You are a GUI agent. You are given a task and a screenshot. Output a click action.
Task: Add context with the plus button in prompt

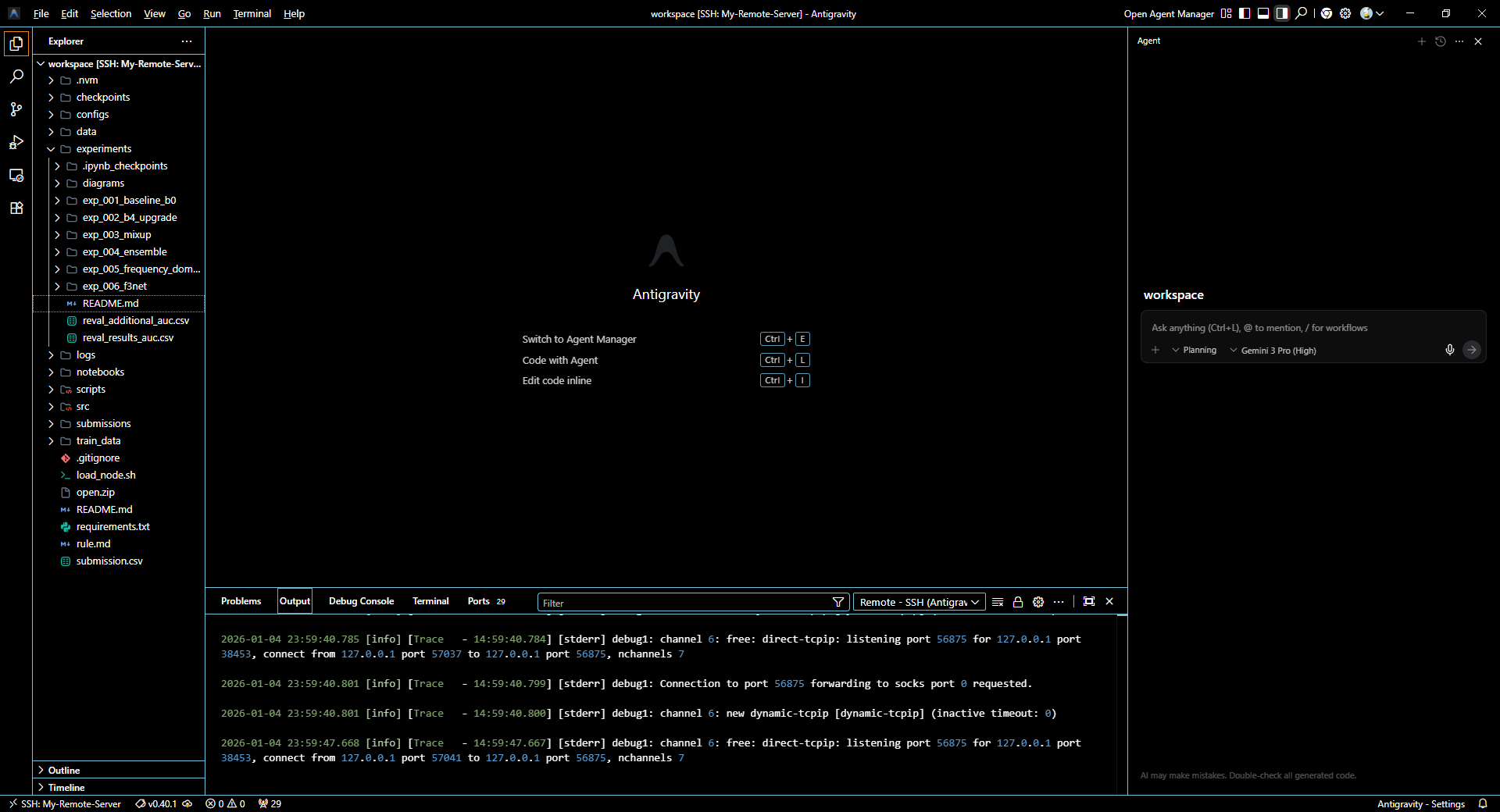1155,350
